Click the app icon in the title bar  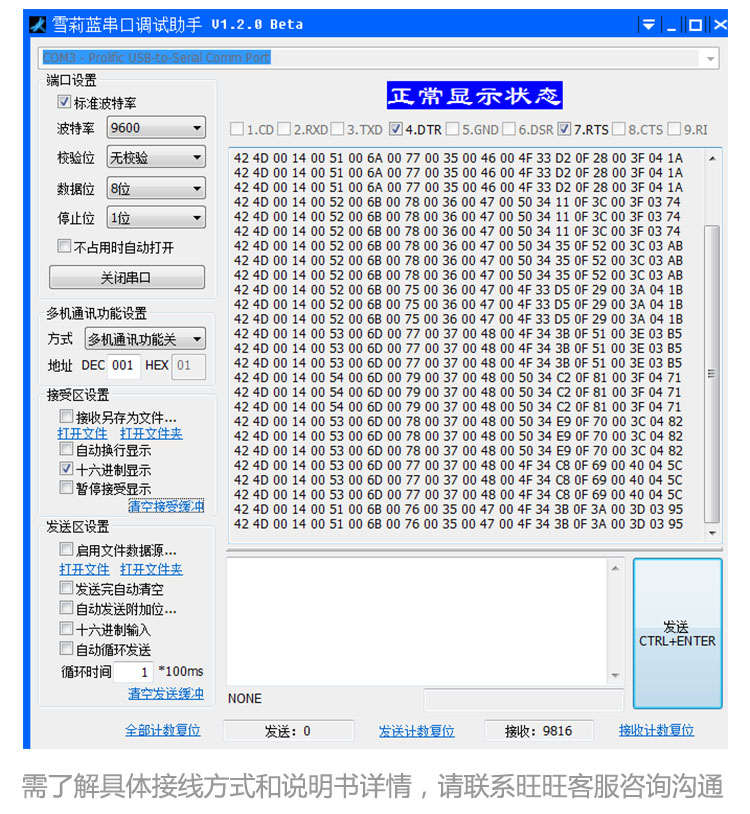point(38,24)
